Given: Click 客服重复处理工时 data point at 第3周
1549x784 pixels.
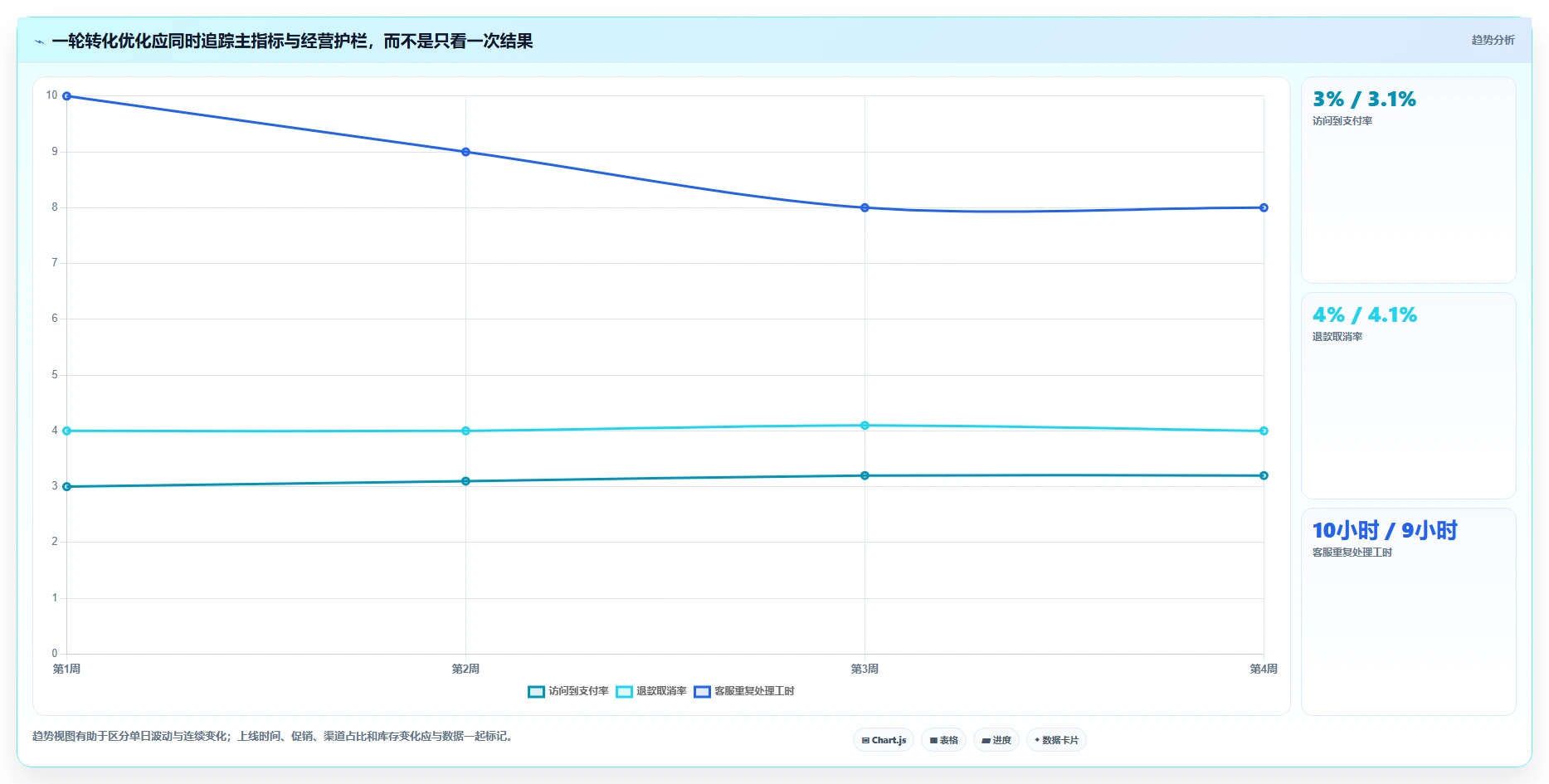Looking at the screenshot, I should coord(865,207).
